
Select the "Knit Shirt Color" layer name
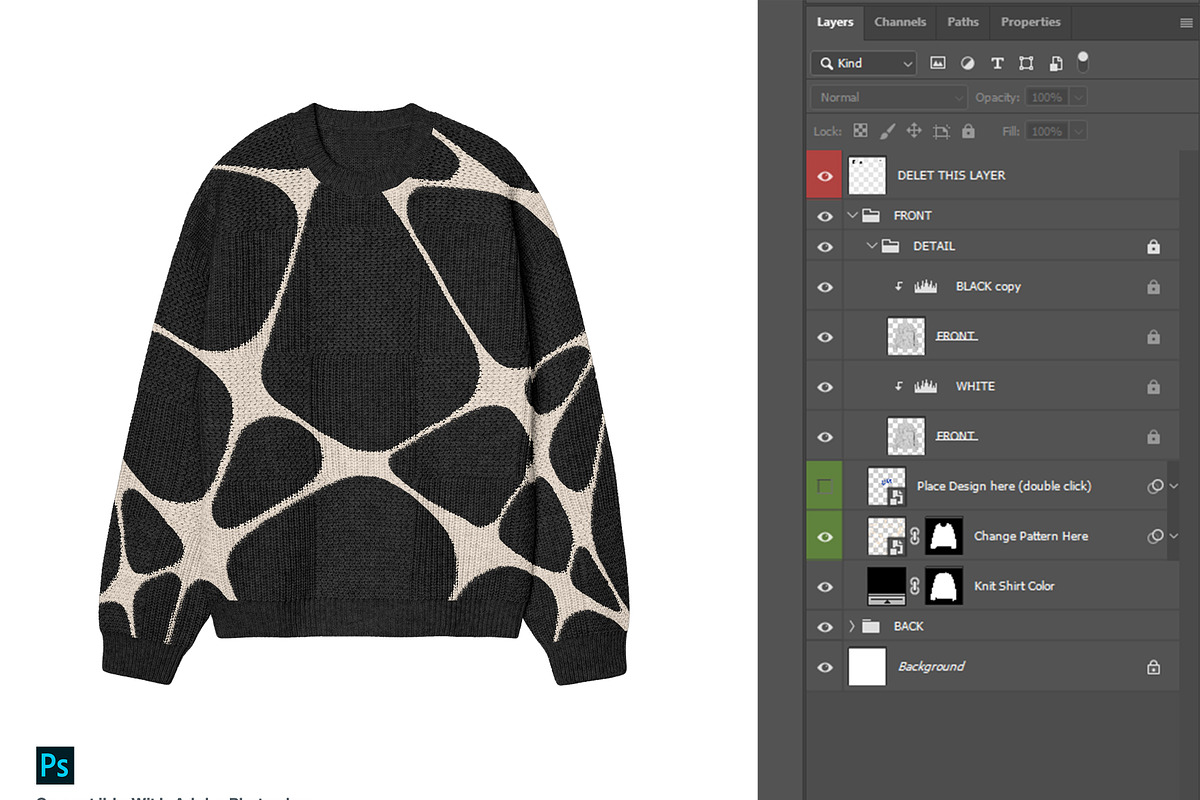pyautogui.click(x=1014, y=586)
